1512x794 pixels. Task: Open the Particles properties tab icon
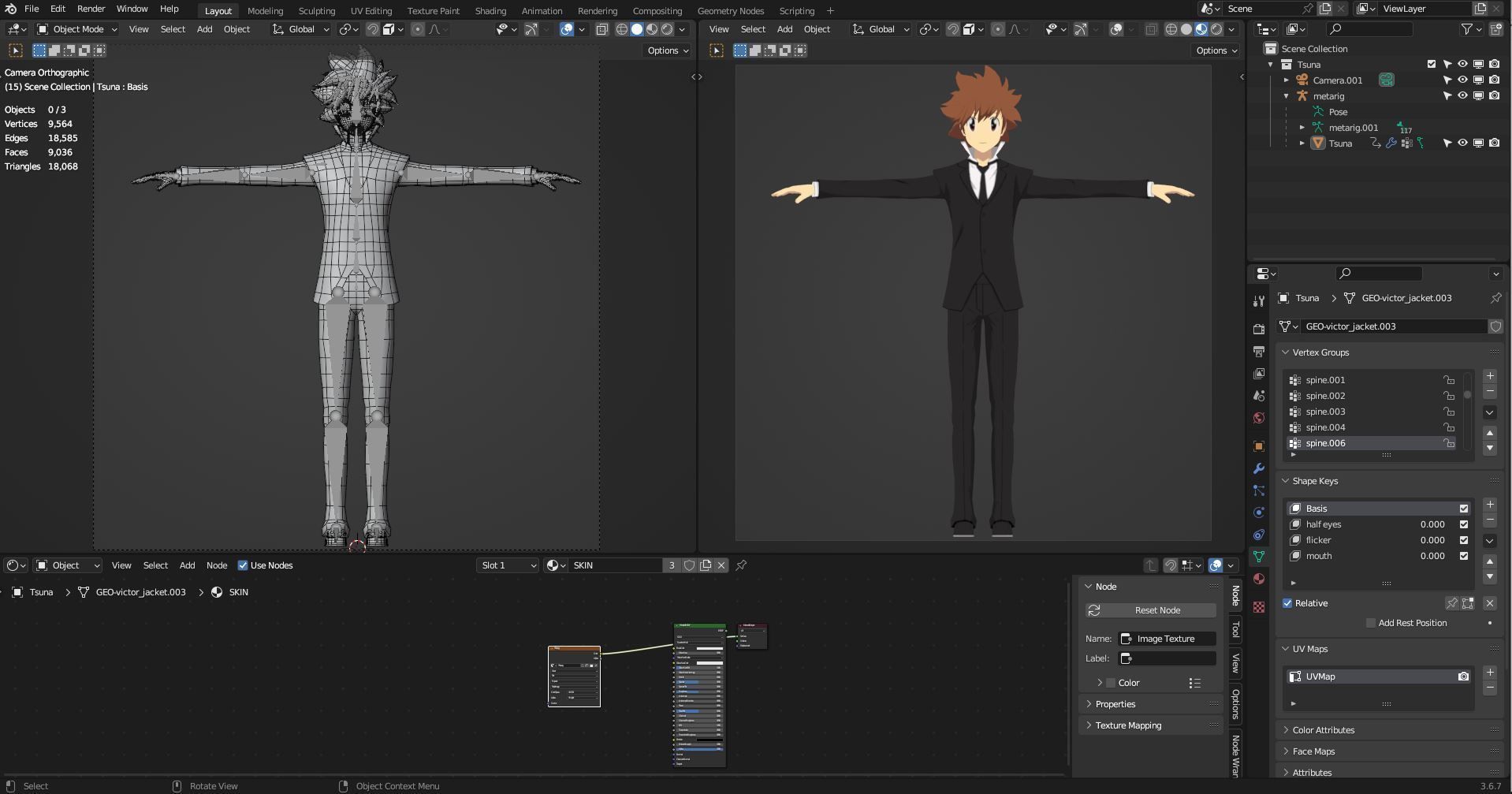(x=1259, y=490)
